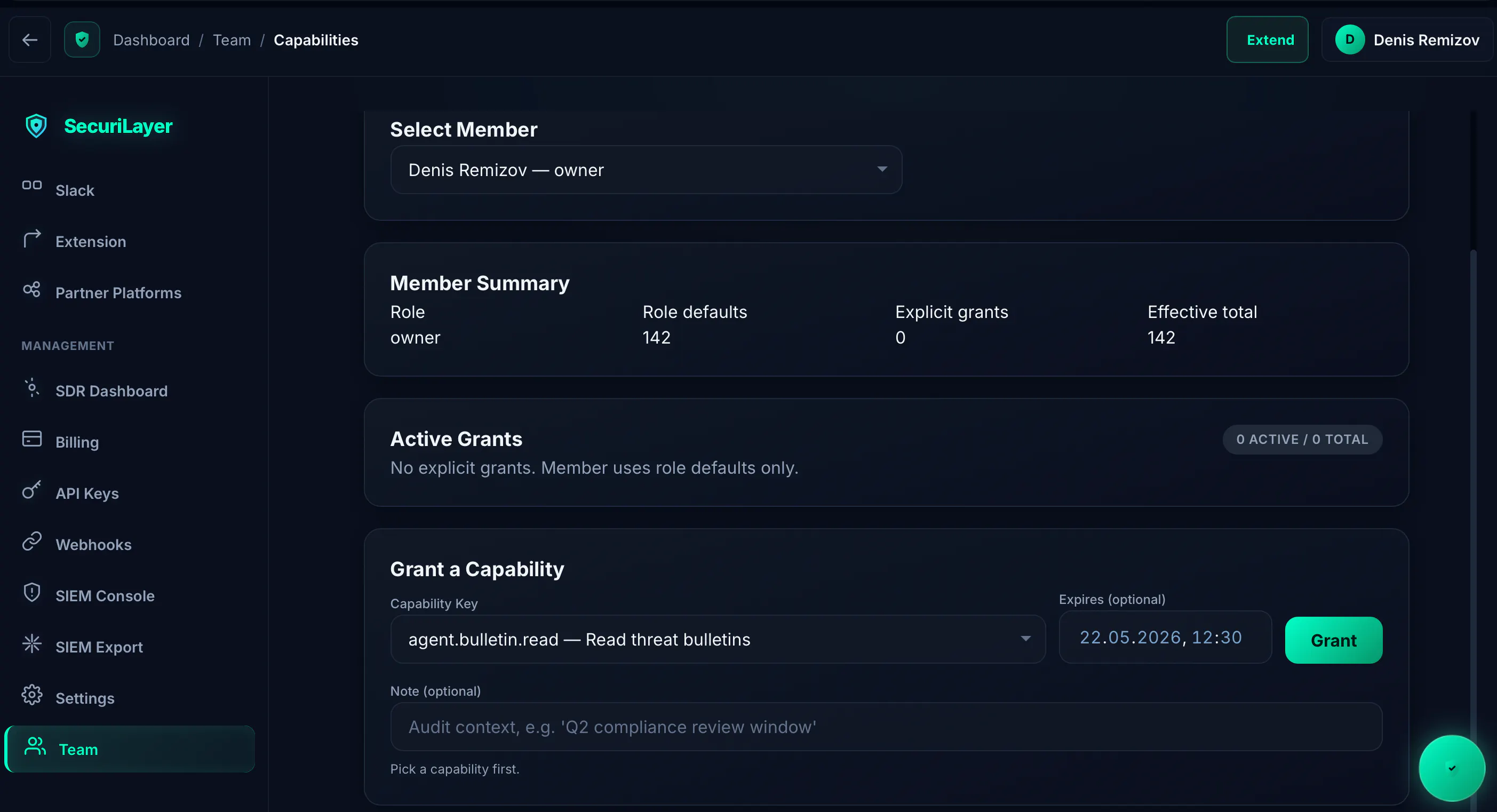Click the Partner Platforms icon

(32, 289)
